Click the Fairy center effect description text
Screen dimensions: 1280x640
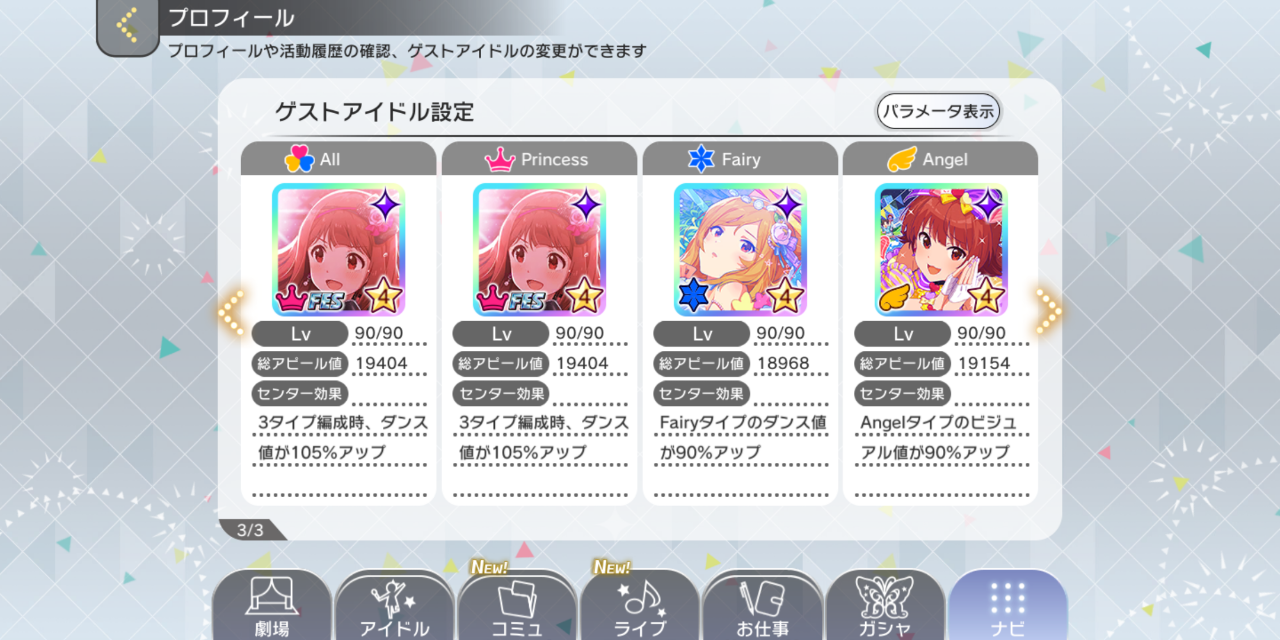coord(743,437)
